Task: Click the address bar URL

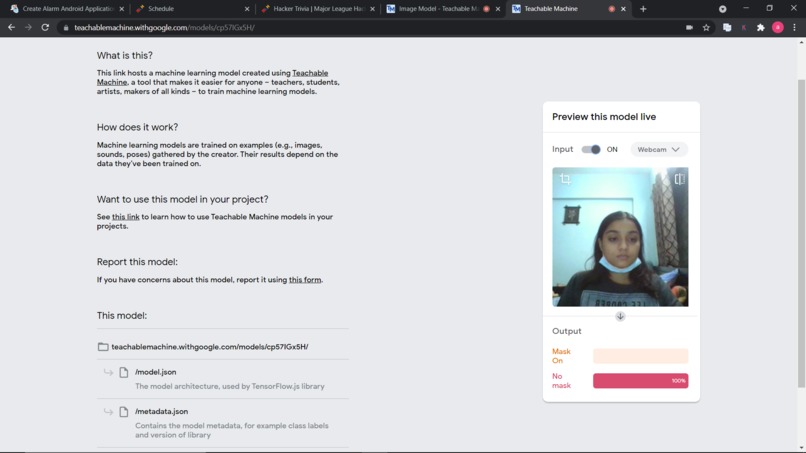Action: [x=164, y=27]
